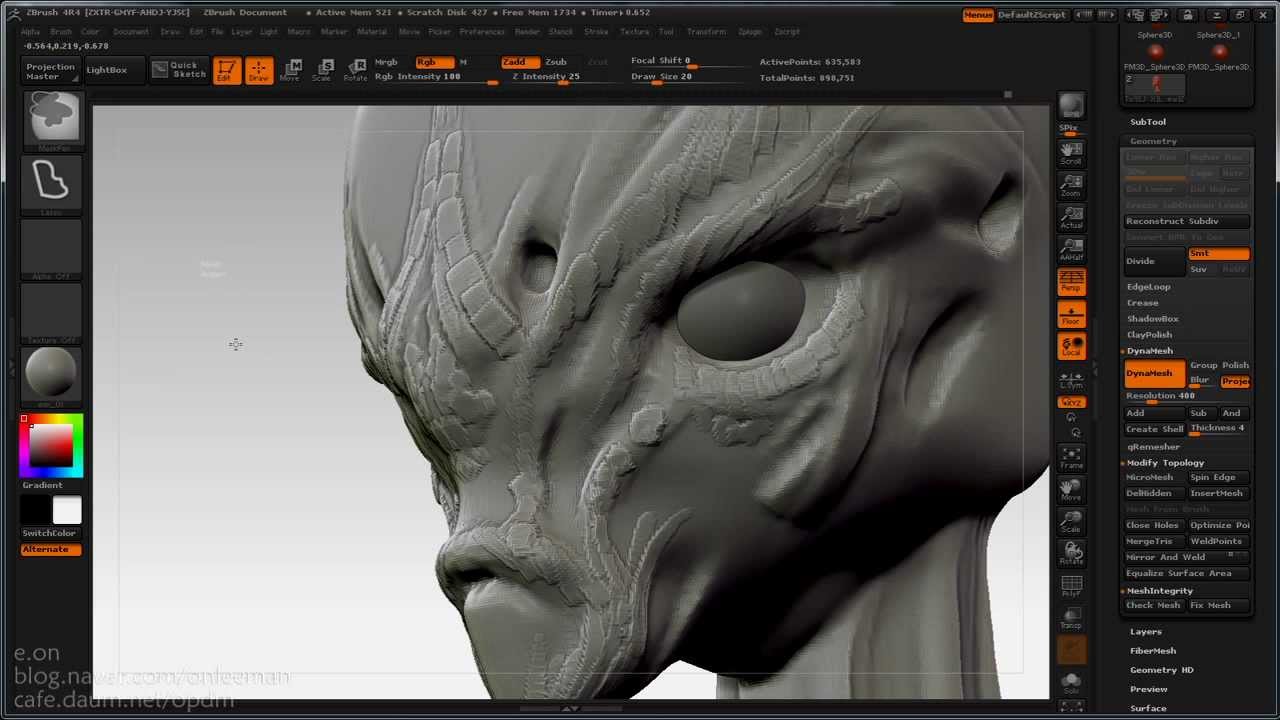The width and height of the screenshot is (1280, 720).
Task: Open the Quick Sketch tool
Action: coord(179,69)
